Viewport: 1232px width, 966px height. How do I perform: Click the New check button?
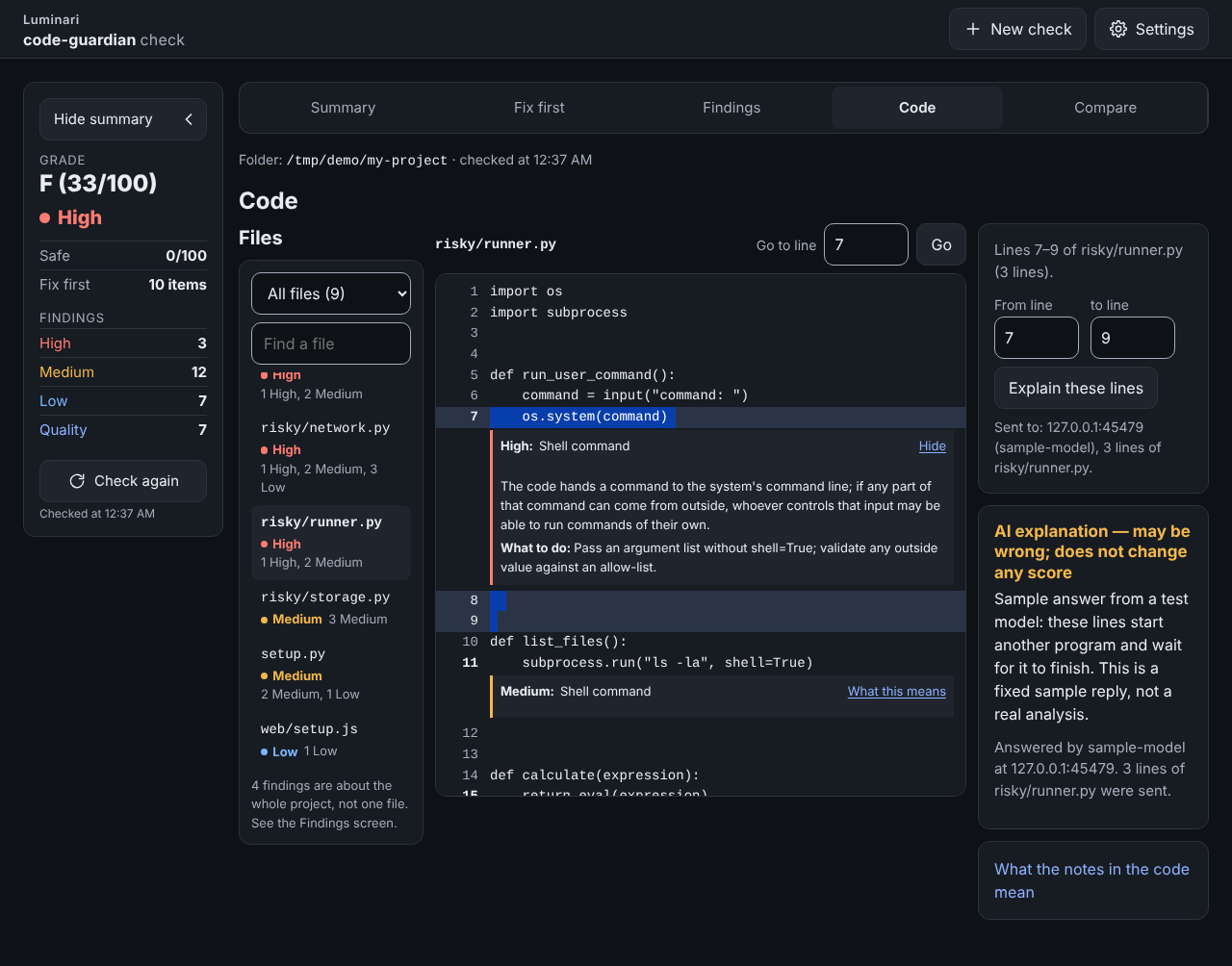(1017, 29)
